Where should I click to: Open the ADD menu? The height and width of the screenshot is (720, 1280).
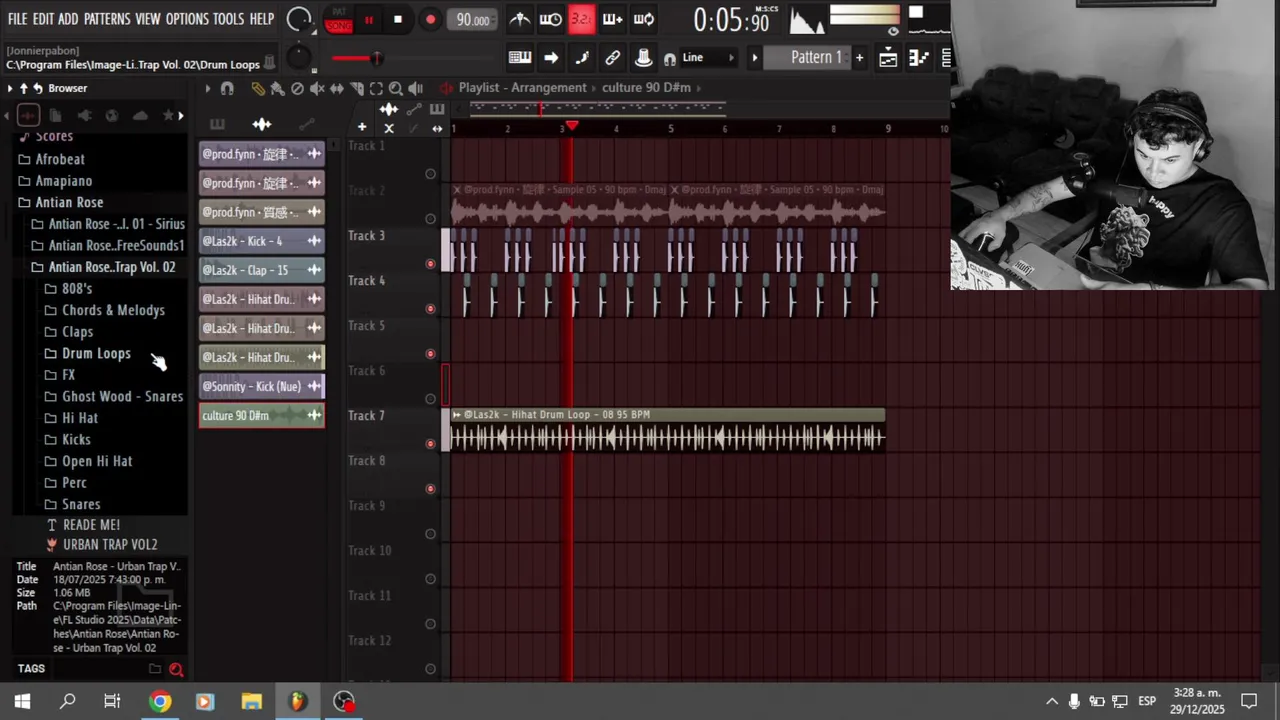coord(68,19)
